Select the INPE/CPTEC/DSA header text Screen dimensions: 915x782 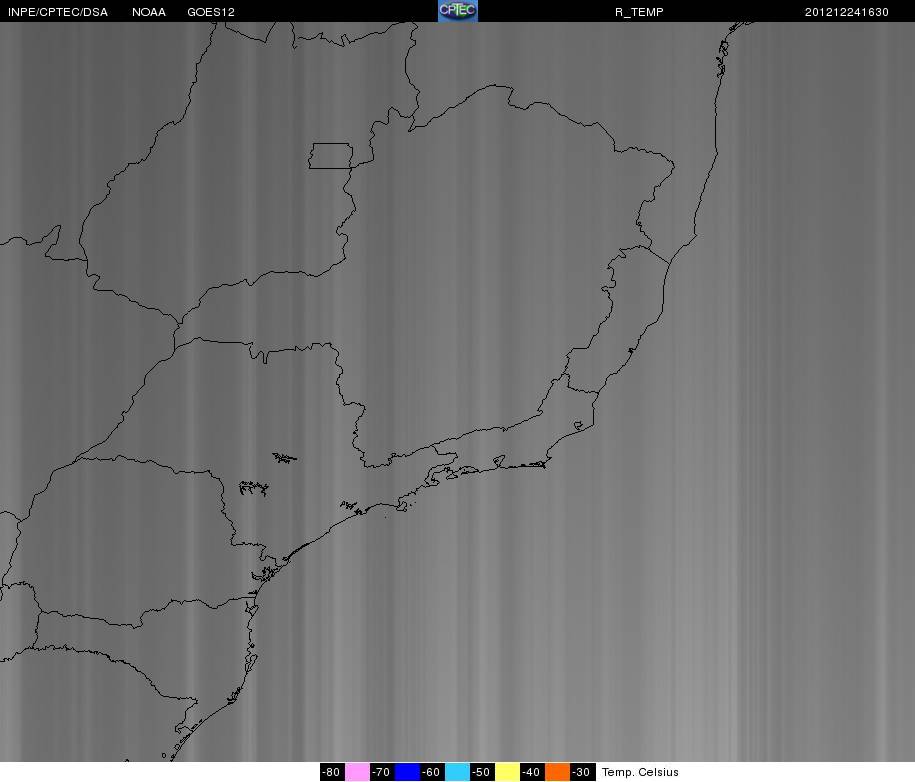58,12
